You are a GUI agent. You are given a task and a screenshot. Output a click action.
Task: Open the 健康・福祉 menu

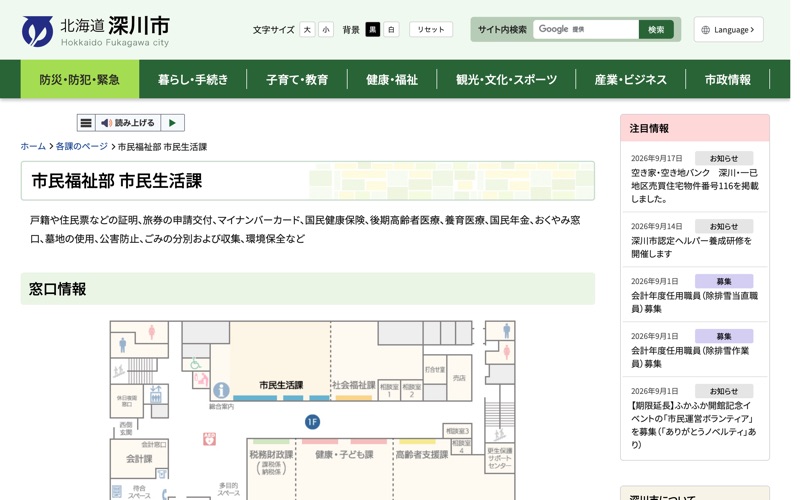click(x=392, y=79)
